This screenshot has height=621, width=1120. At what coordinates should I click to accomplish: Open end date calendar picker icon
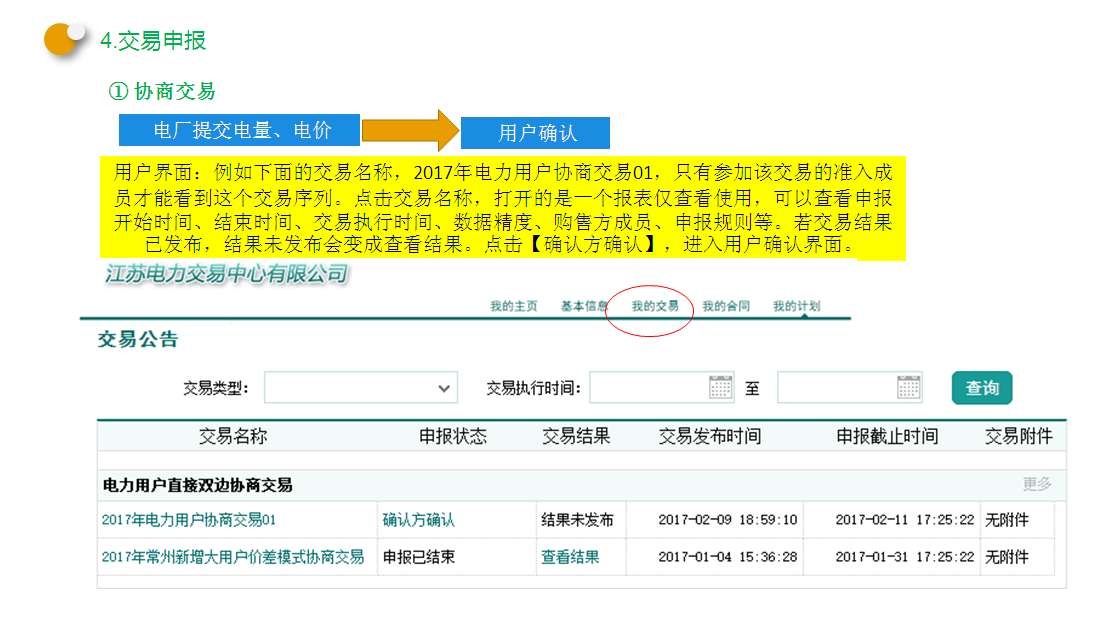[908, 388]
